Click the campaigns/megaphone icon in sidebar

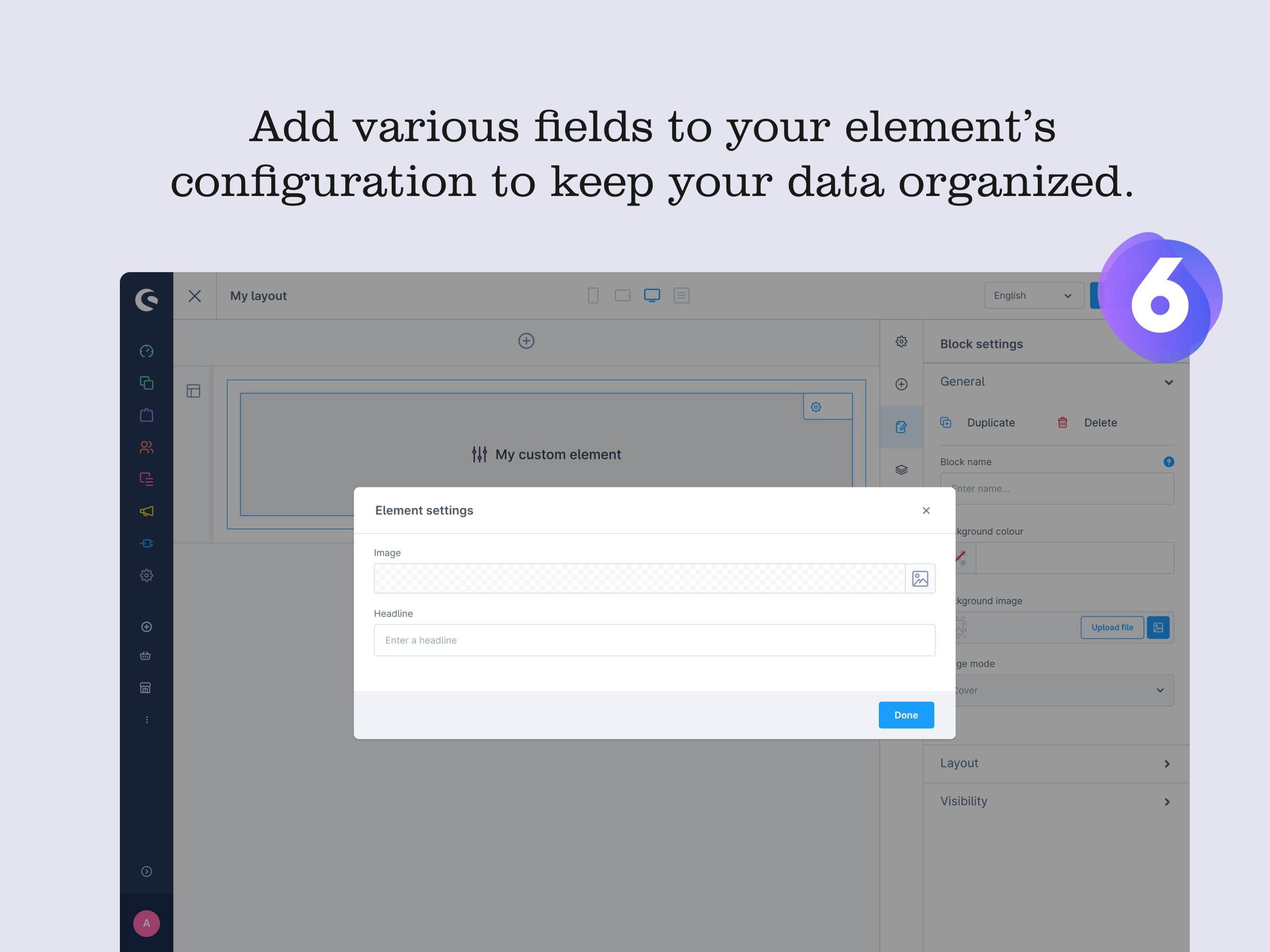pyautogui.click(x=147, y=510)
